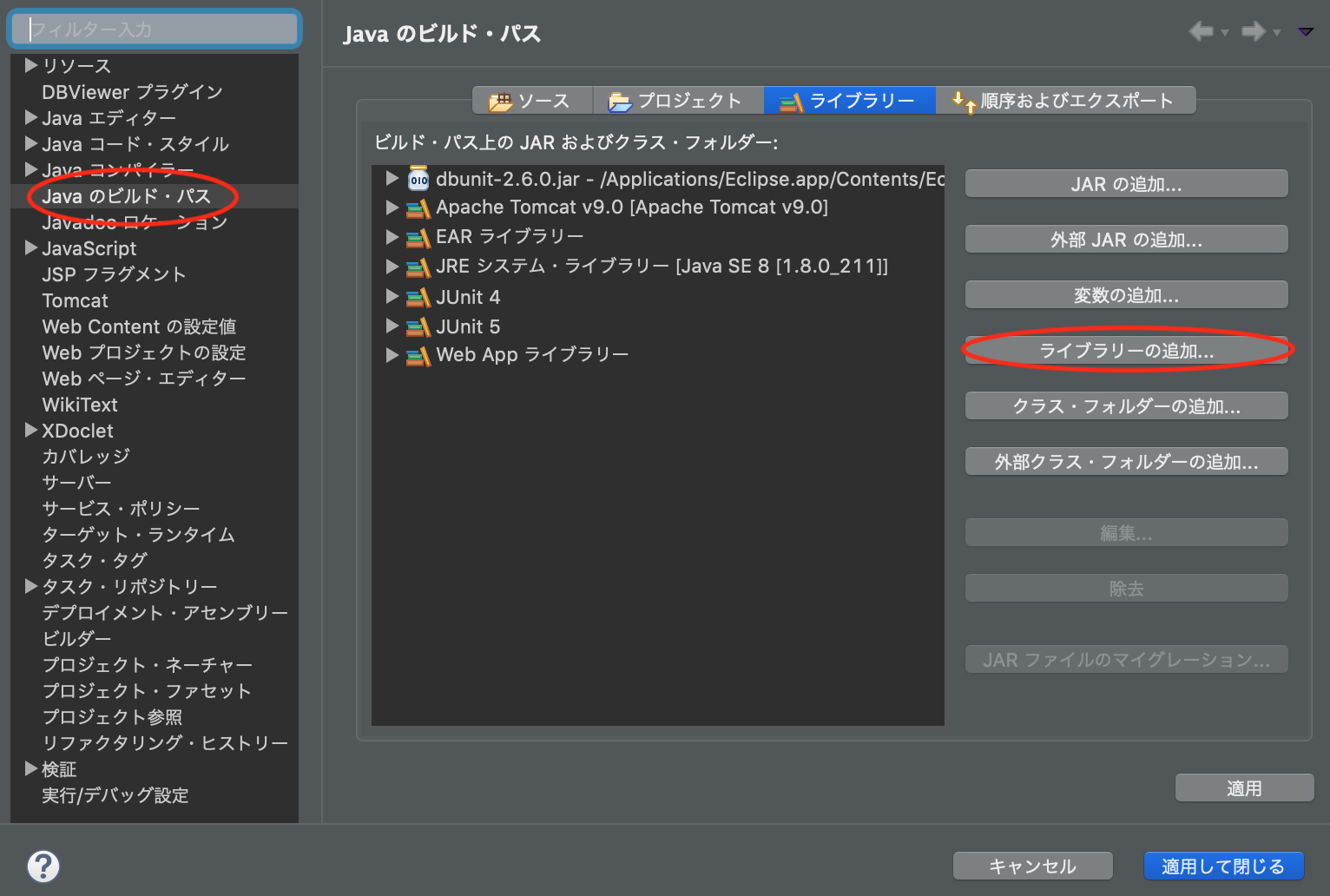The image size is (1330, 896).
Task: Open the forward history dropdown arrow
Action: [x=1277, y=33]
